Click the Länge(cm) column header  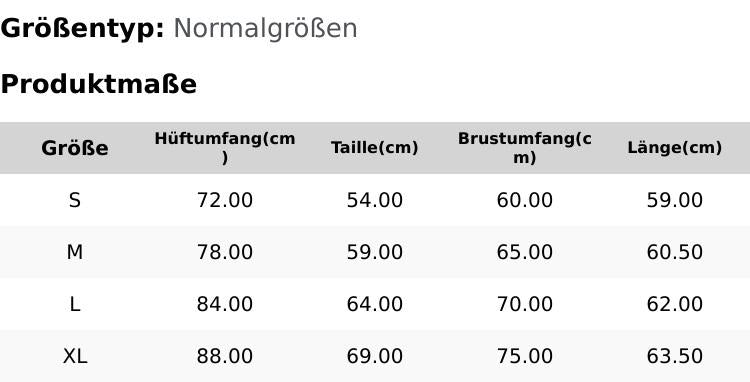674,148
